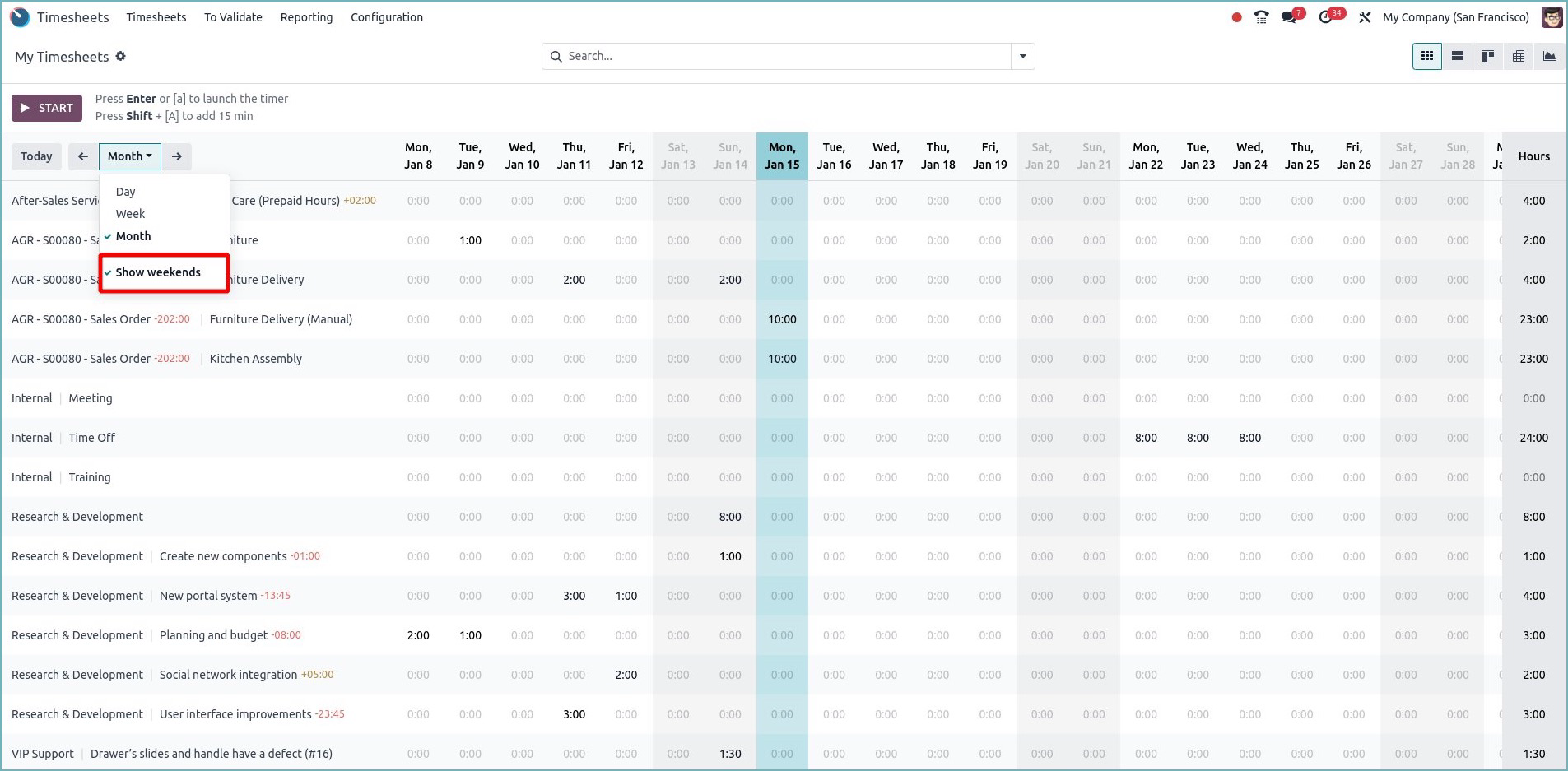This screenshot has width=1568, height=771.
Task: Open the To Validate menu
Action: pyautogui.click(x=233, y=16)
